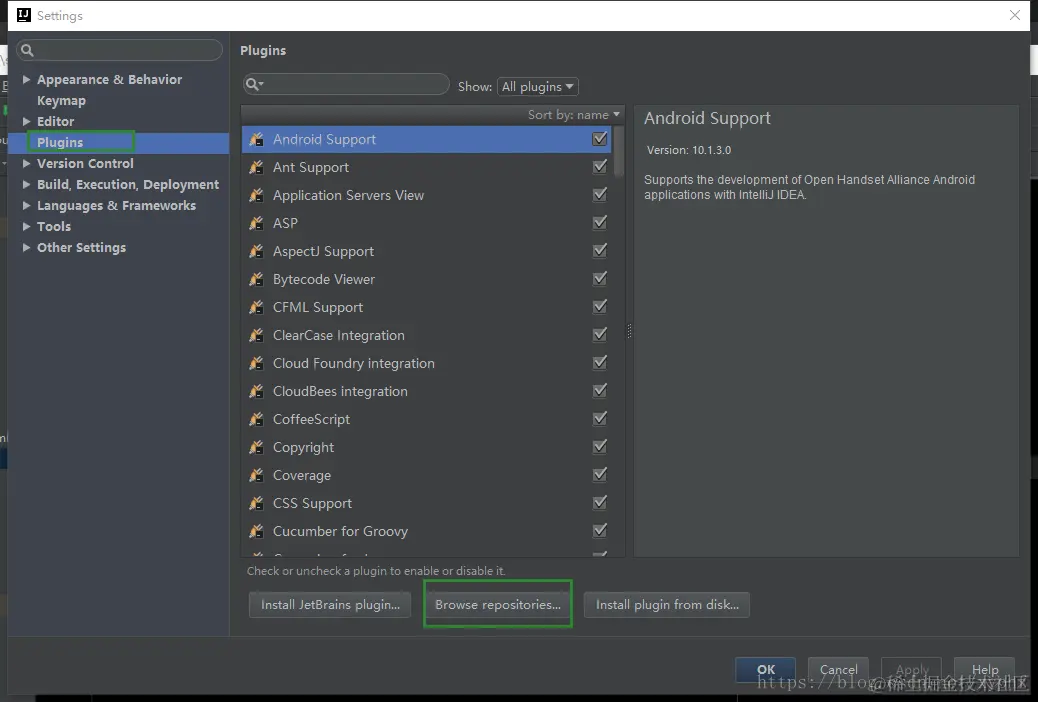Close the Settings dialog window

pos(1015,15)
